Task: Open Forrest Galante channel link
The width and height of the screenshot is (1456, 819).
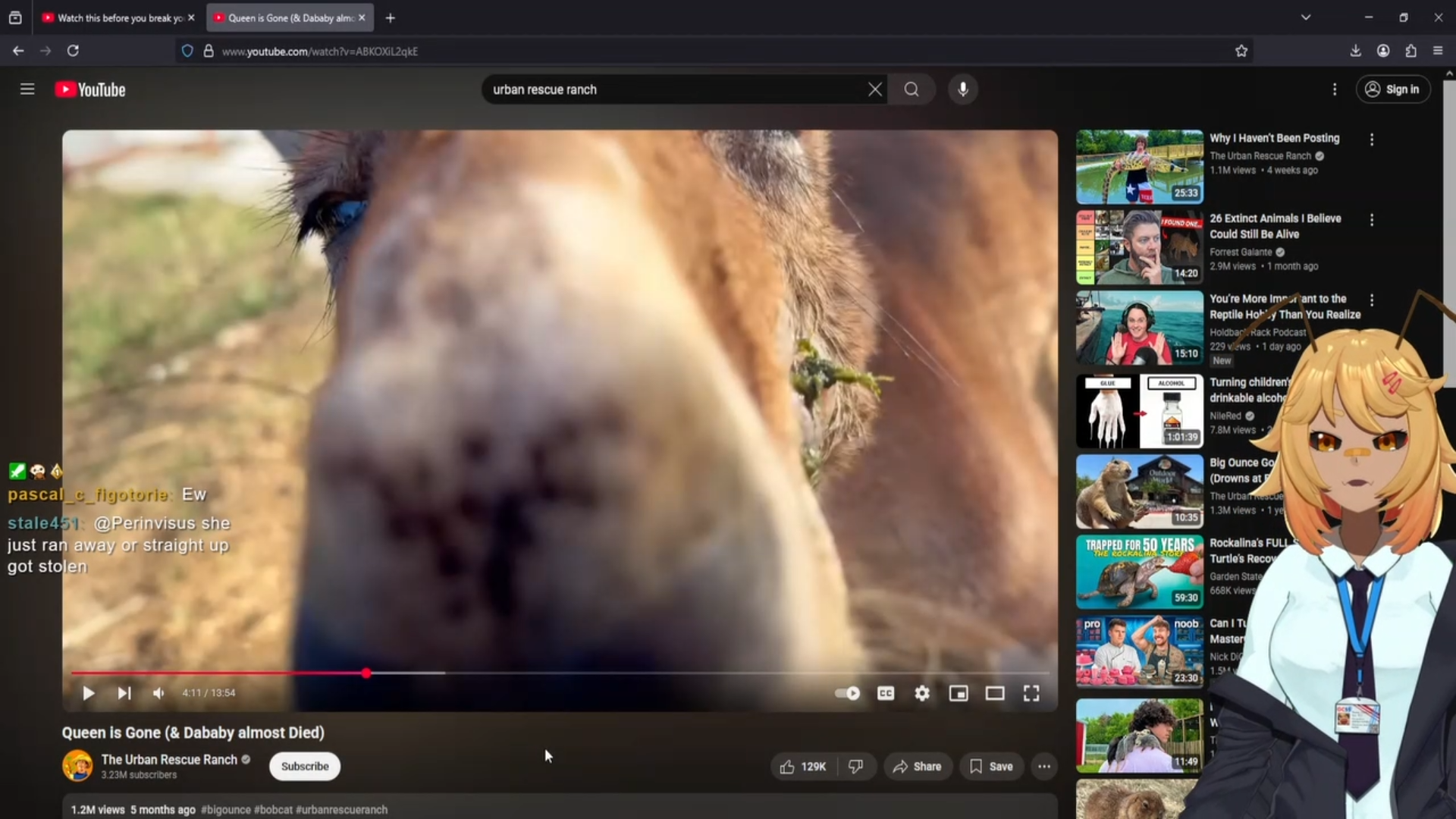Action: coord(1241,252)
